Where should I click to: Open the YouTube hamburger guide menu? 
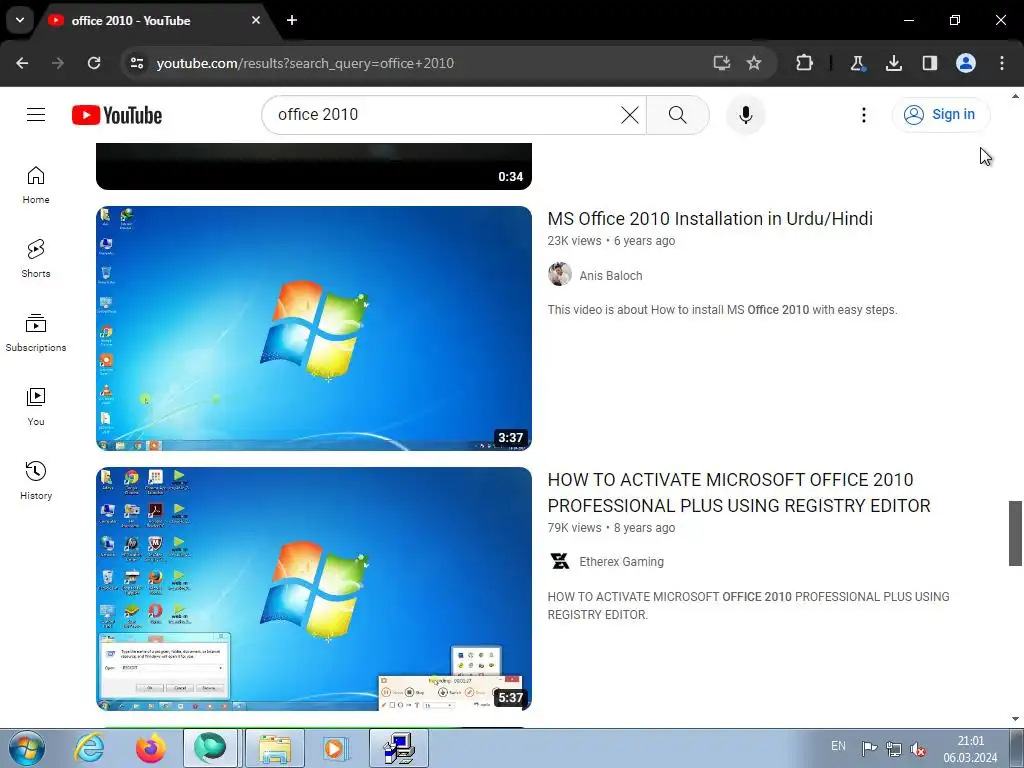tap(36, 115)
